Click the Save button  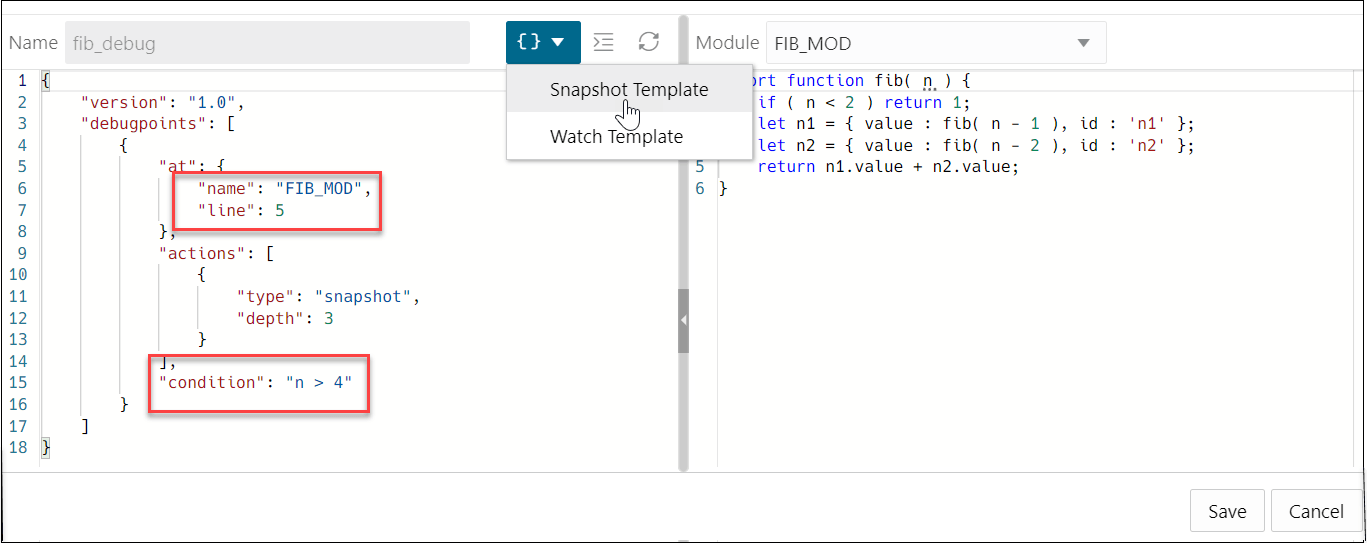click(1227, 511)
